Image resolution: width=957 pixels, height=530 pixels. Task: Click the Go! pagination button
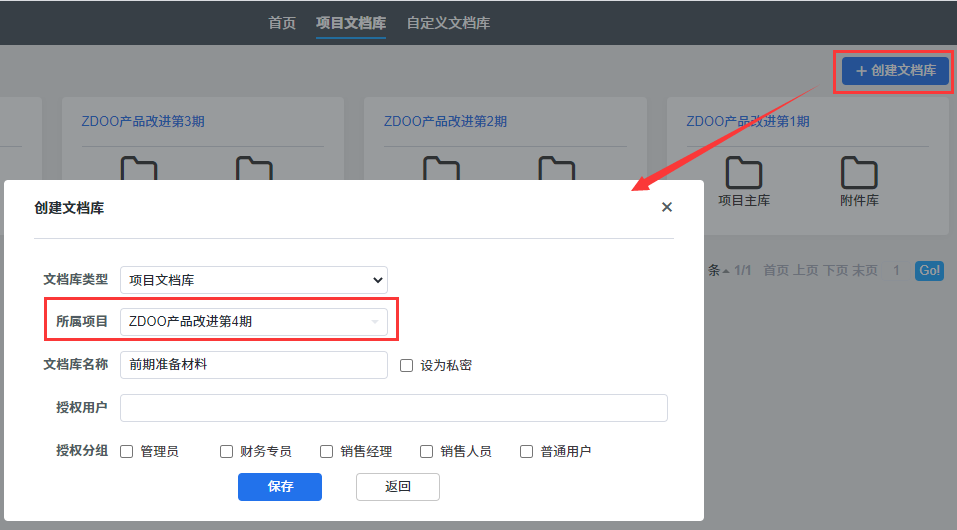pyautogui.click(x=929, y=271)
